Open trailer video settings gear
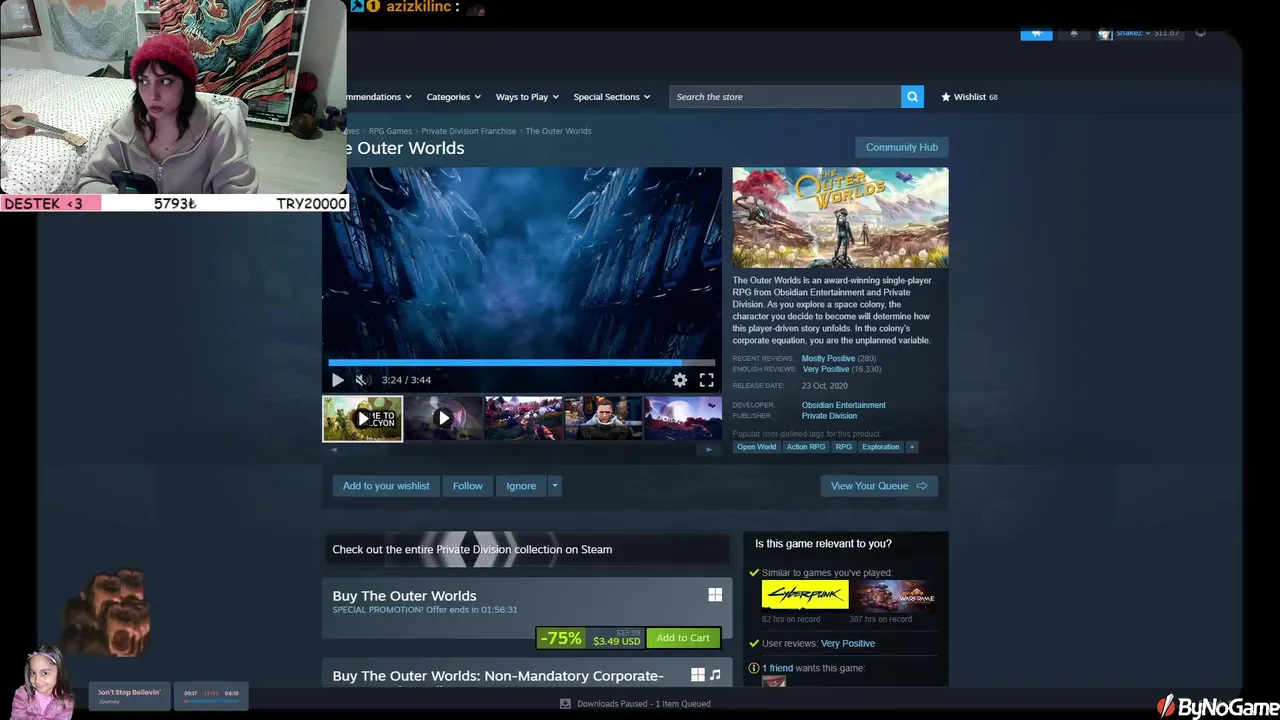Image resolution: width=1280 pixels, height=720 pixels. coord(680,380)
